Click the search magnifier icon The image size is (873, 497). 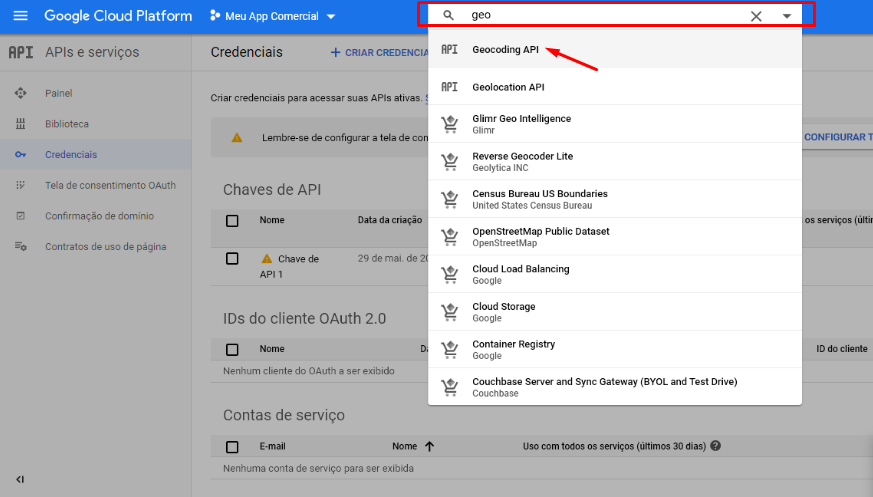448,15
